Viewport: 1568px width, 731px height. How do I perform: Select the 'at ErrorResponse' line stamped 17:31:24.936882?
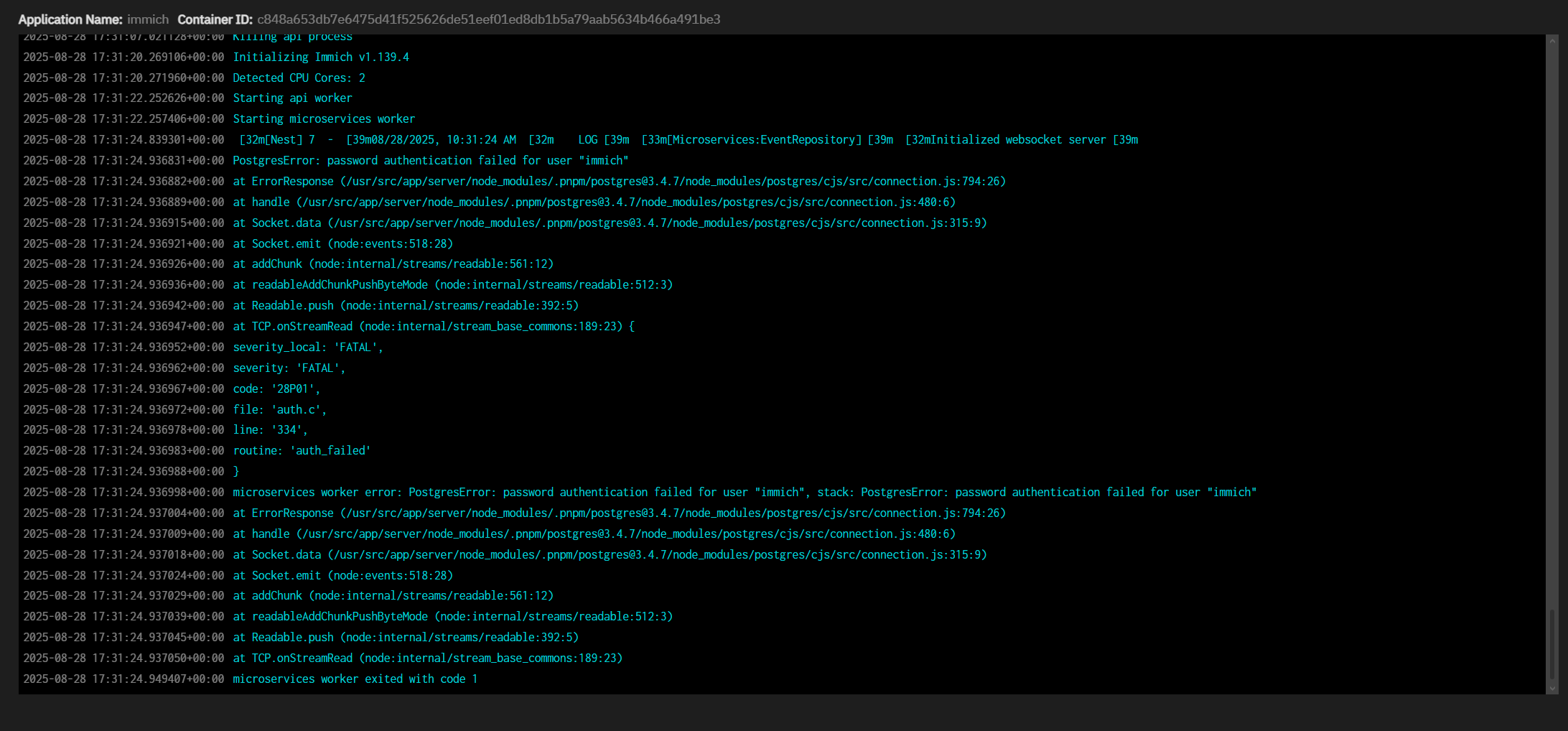click(619, 182)
